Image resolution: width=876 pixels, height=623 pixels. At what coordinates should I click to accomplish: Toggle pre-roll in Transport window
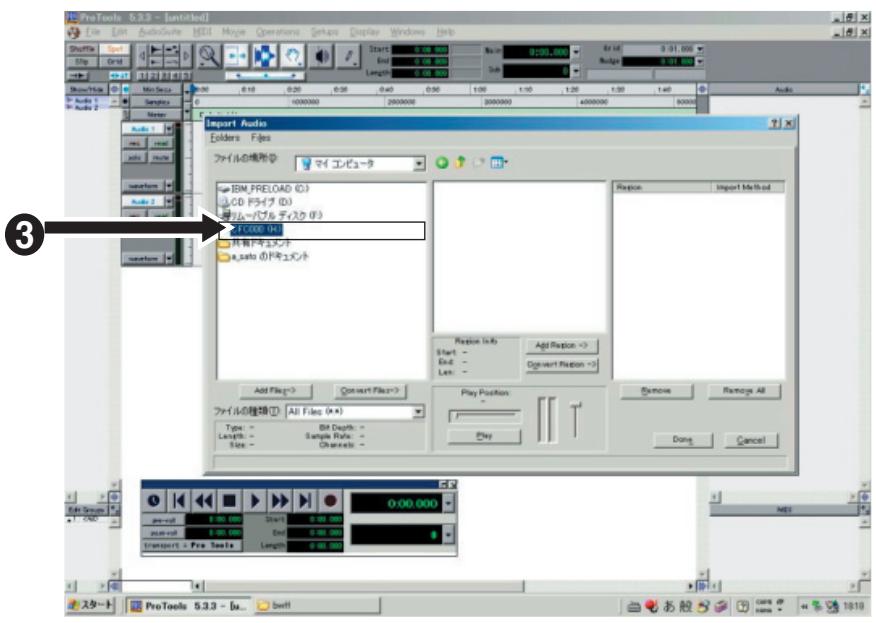[x=164, y=520]
